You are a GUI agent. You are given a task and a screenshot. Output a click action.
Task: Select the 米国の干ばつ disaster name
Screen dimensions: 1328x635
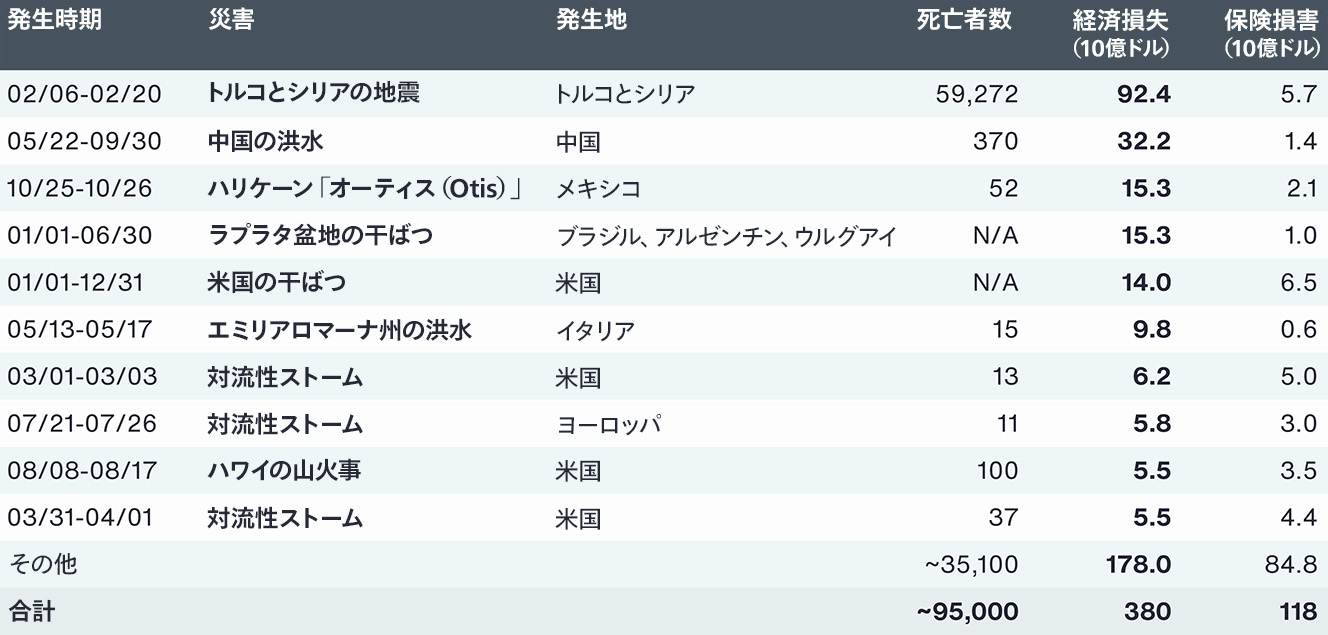click(x=276, y=282)
